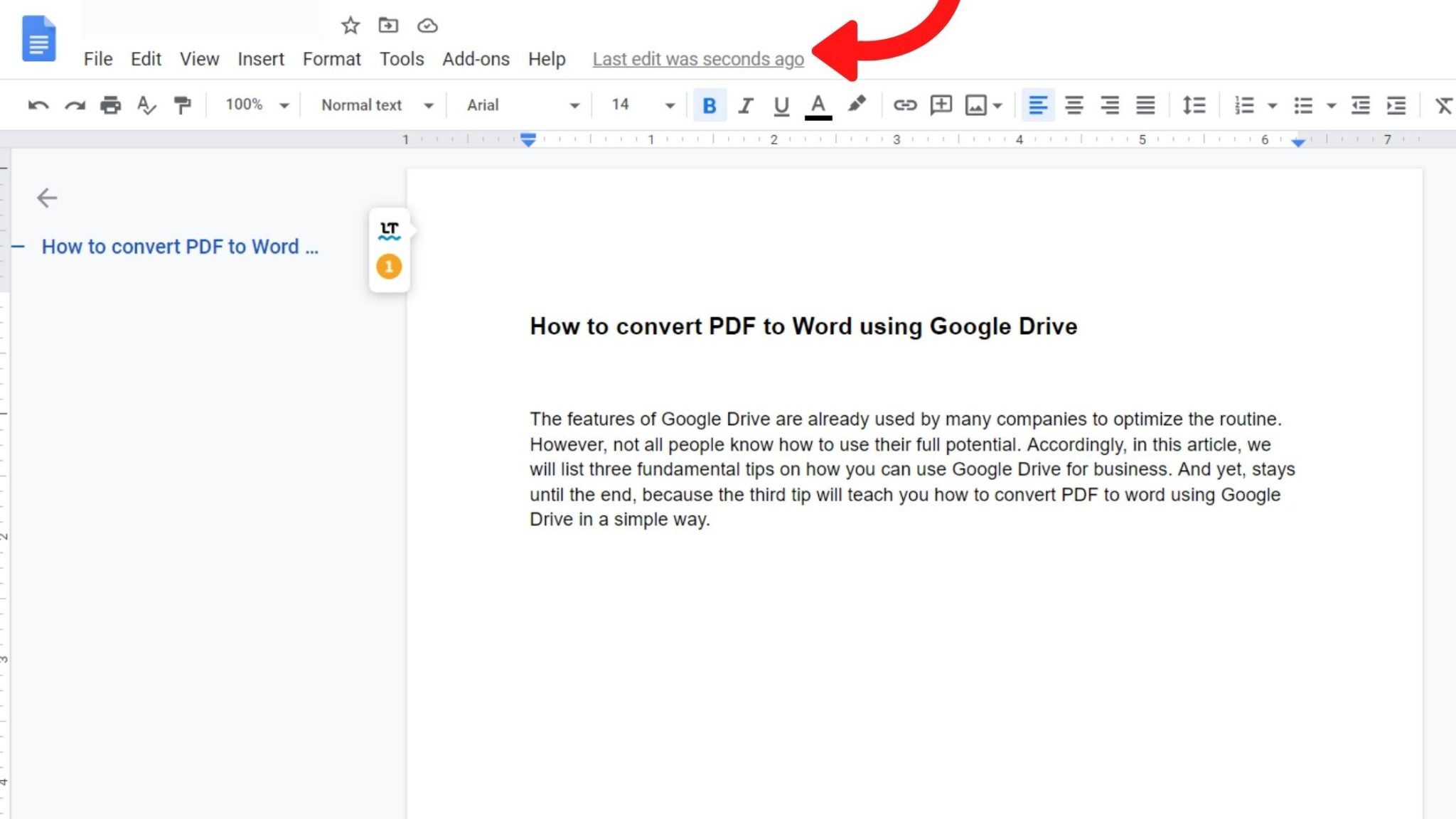The height and width of the screenshot is (819, 1456).
Task: Apply a numbered list
Action: click(x=1243, y=105)
